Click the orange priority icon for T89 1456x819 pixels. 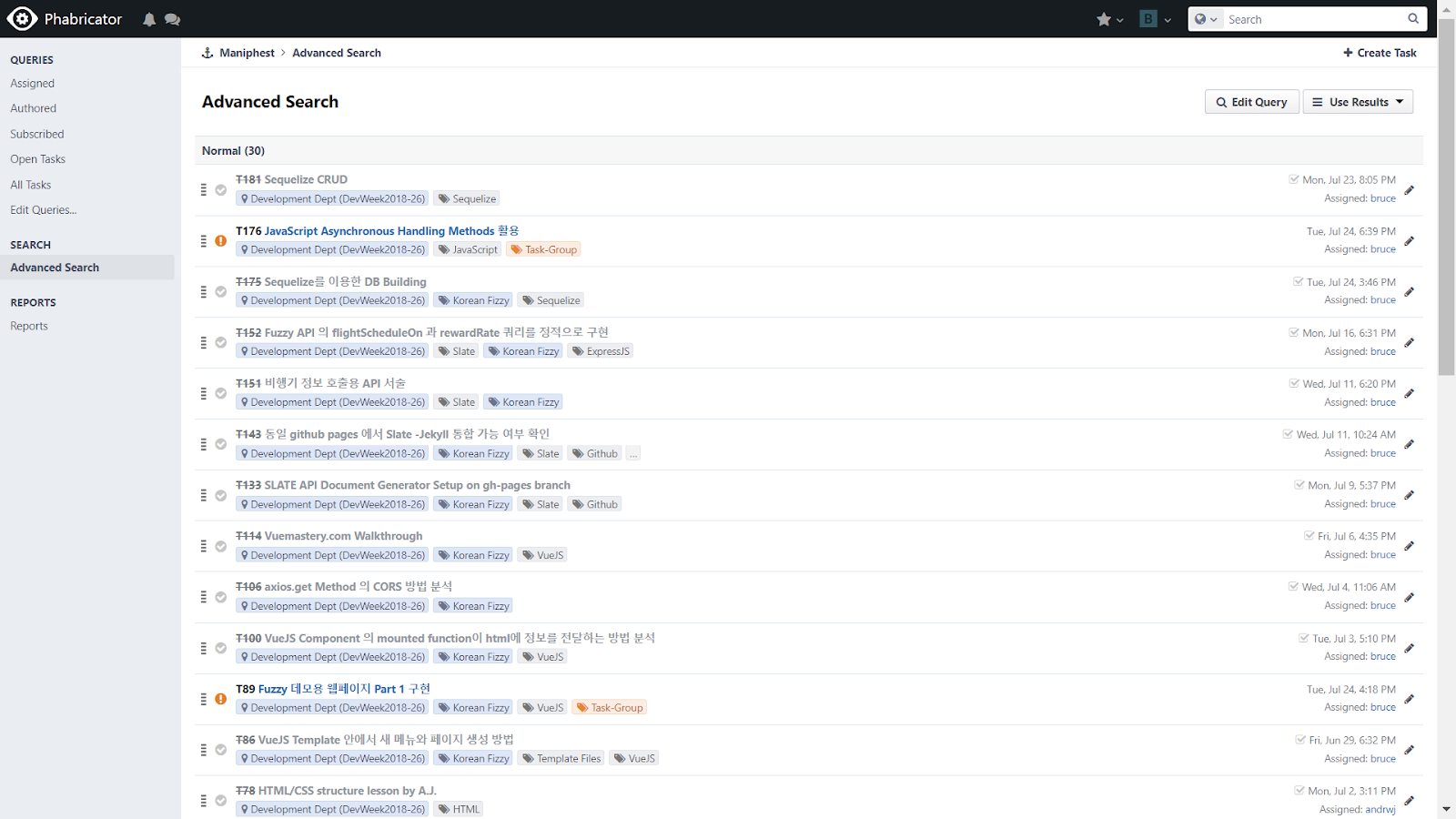click(x=220, y=699)
